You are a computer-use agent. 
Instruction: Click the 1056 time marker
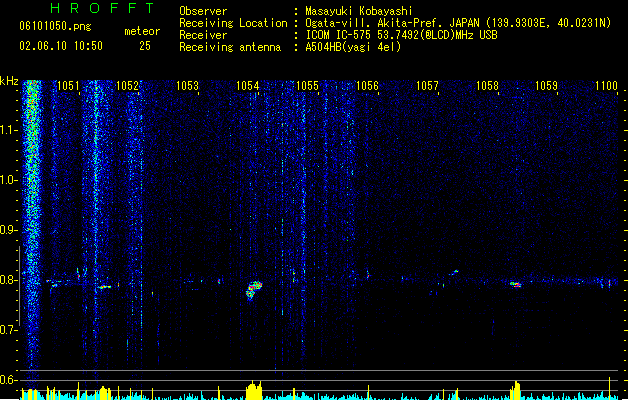(367, 86)
